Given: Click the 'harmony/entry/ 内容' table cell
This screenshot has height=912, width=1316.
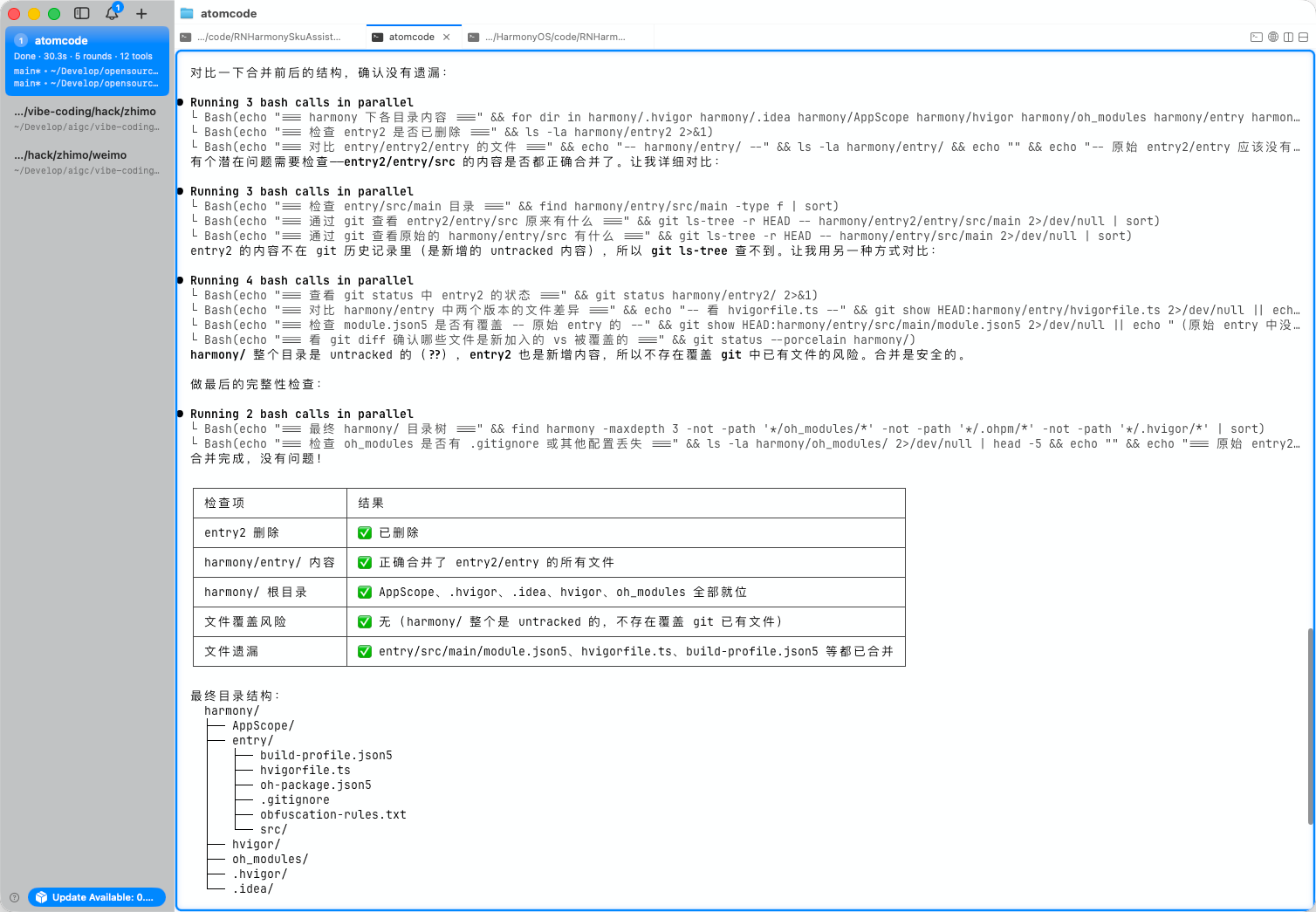Looking at the screenshot, I should click(270, 563).
